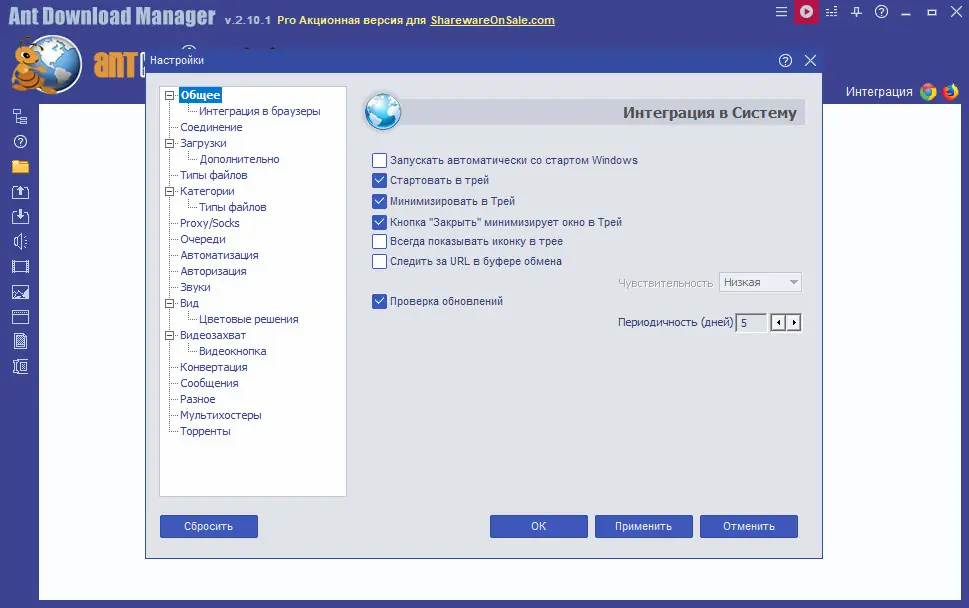Click the Применить button

pos(643,526)
